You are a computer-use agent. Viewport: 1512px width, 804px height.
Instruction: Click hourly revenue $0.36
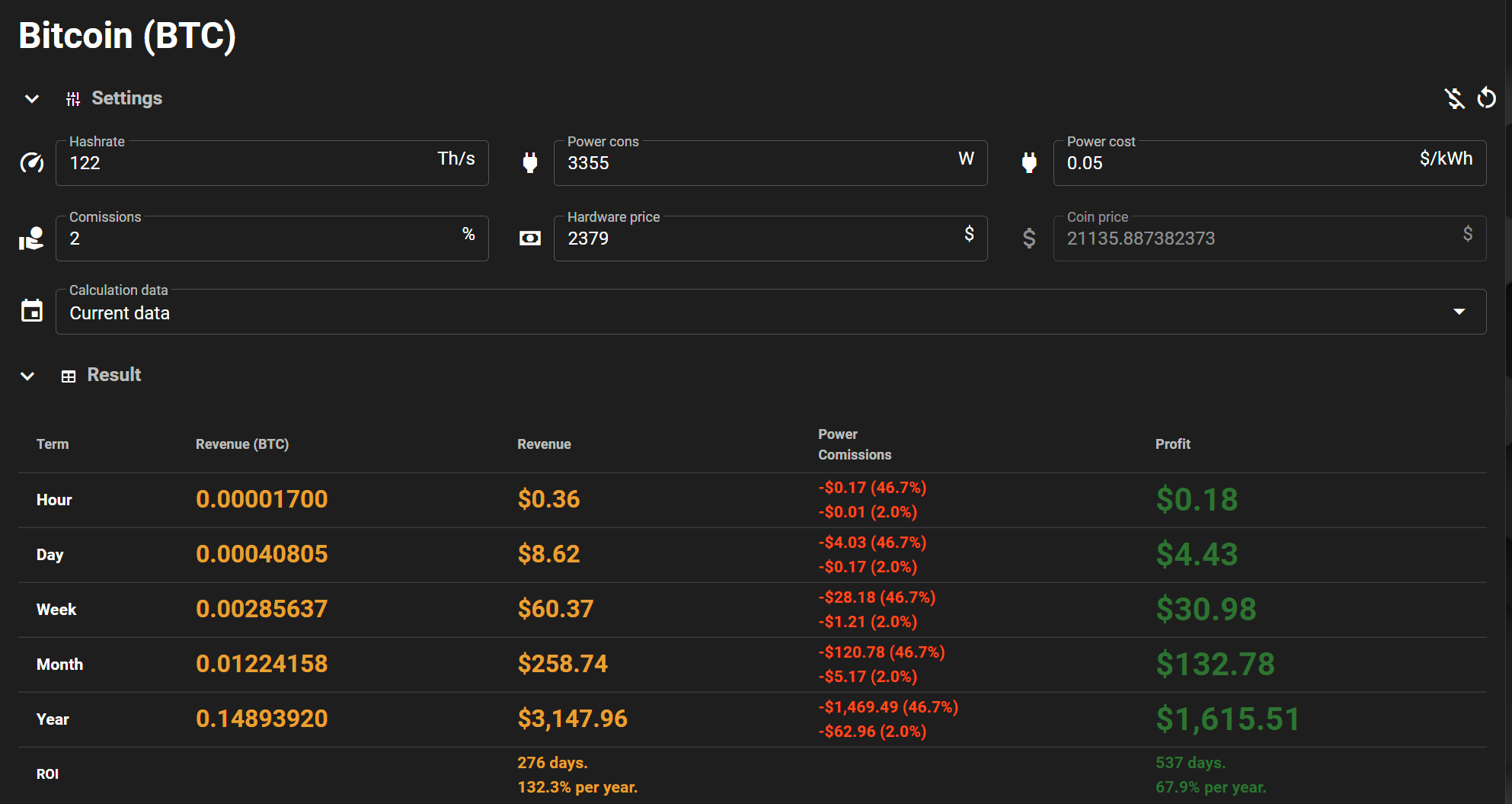click(548, 499)
